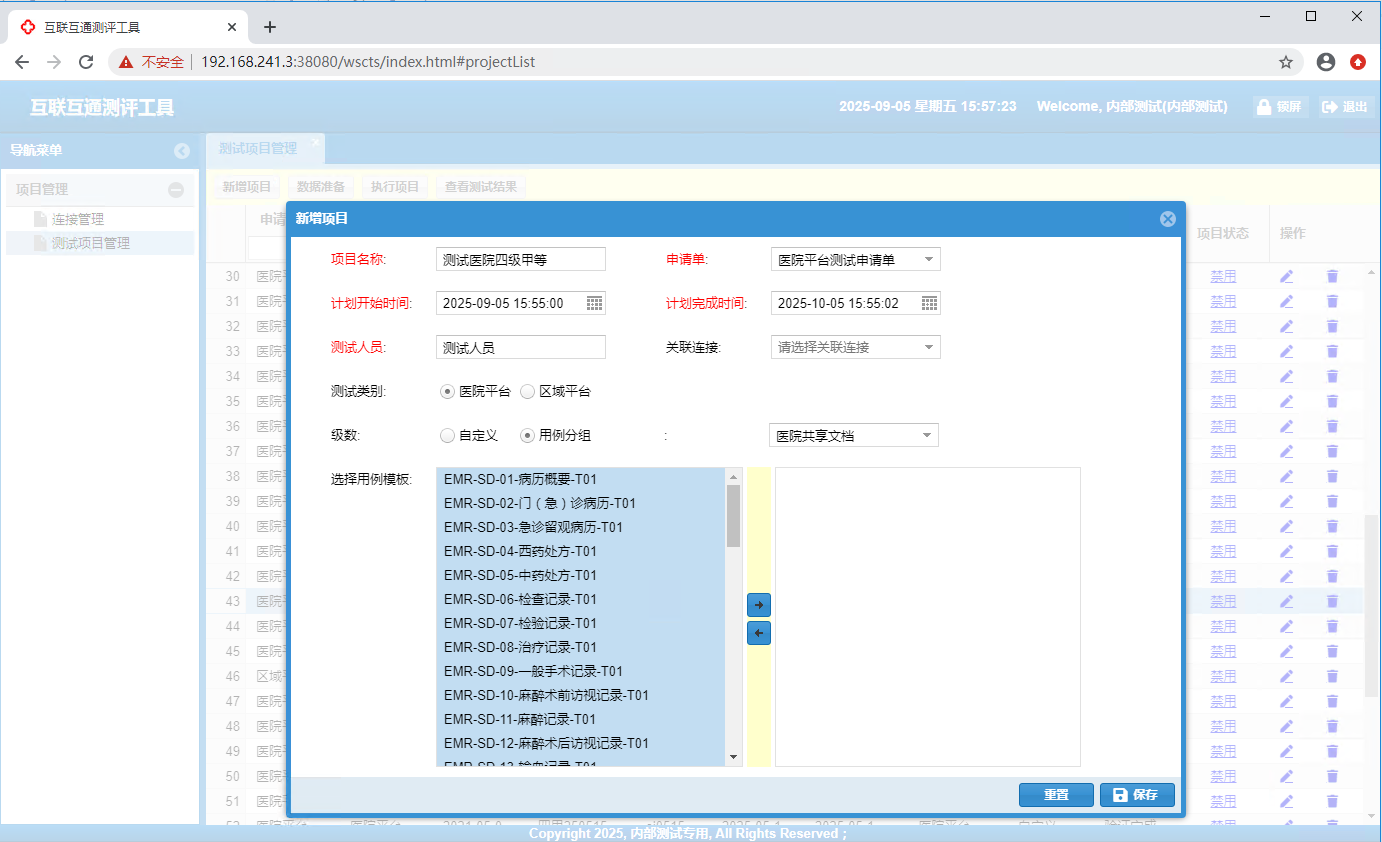Viewport: 1382px width, 842px height.
Task: Open calendar picker for 计划开始时间
Action: [x=594, y=303]
